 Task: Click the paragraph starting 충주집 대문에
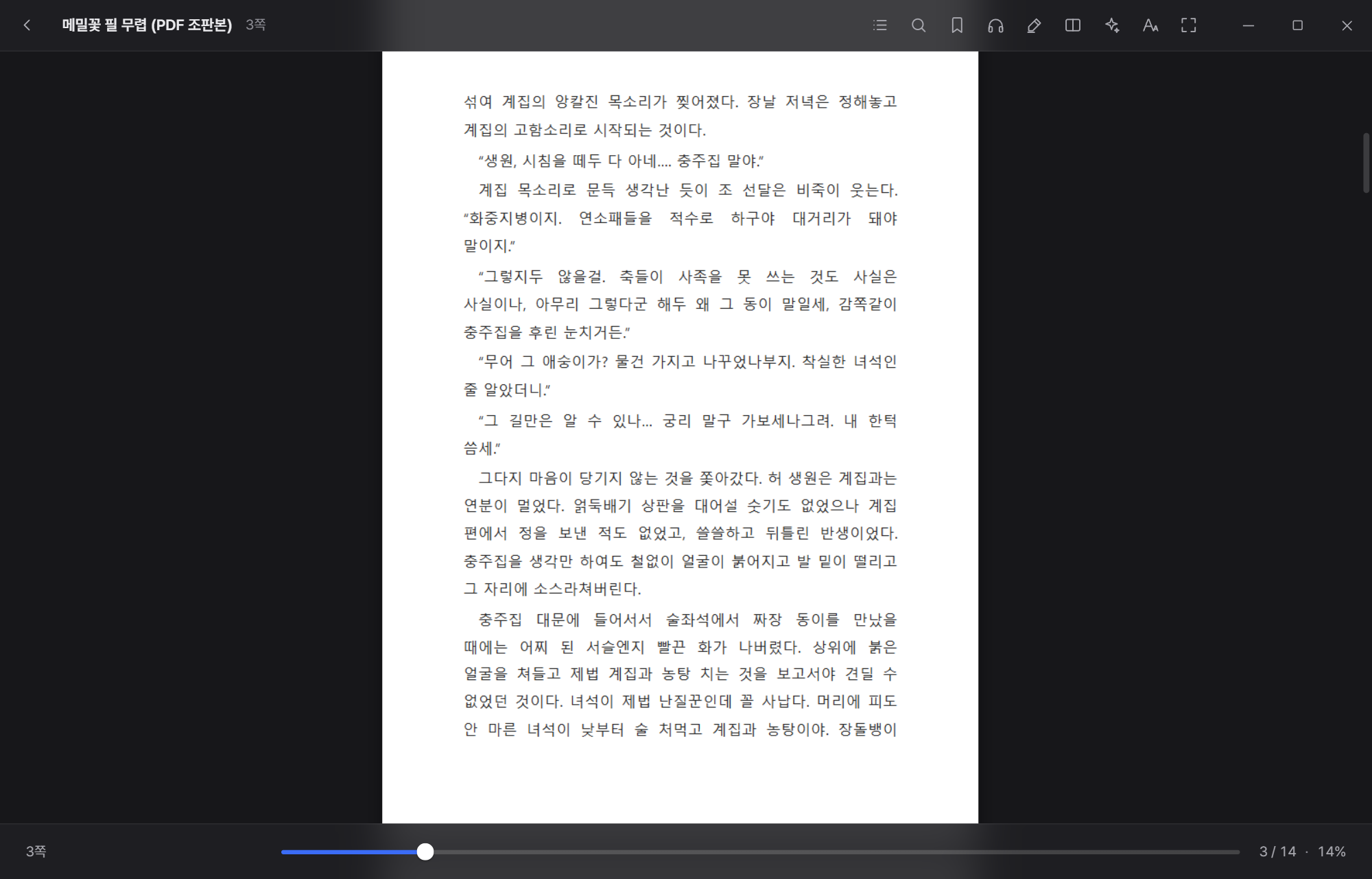[x=681, y=674]
